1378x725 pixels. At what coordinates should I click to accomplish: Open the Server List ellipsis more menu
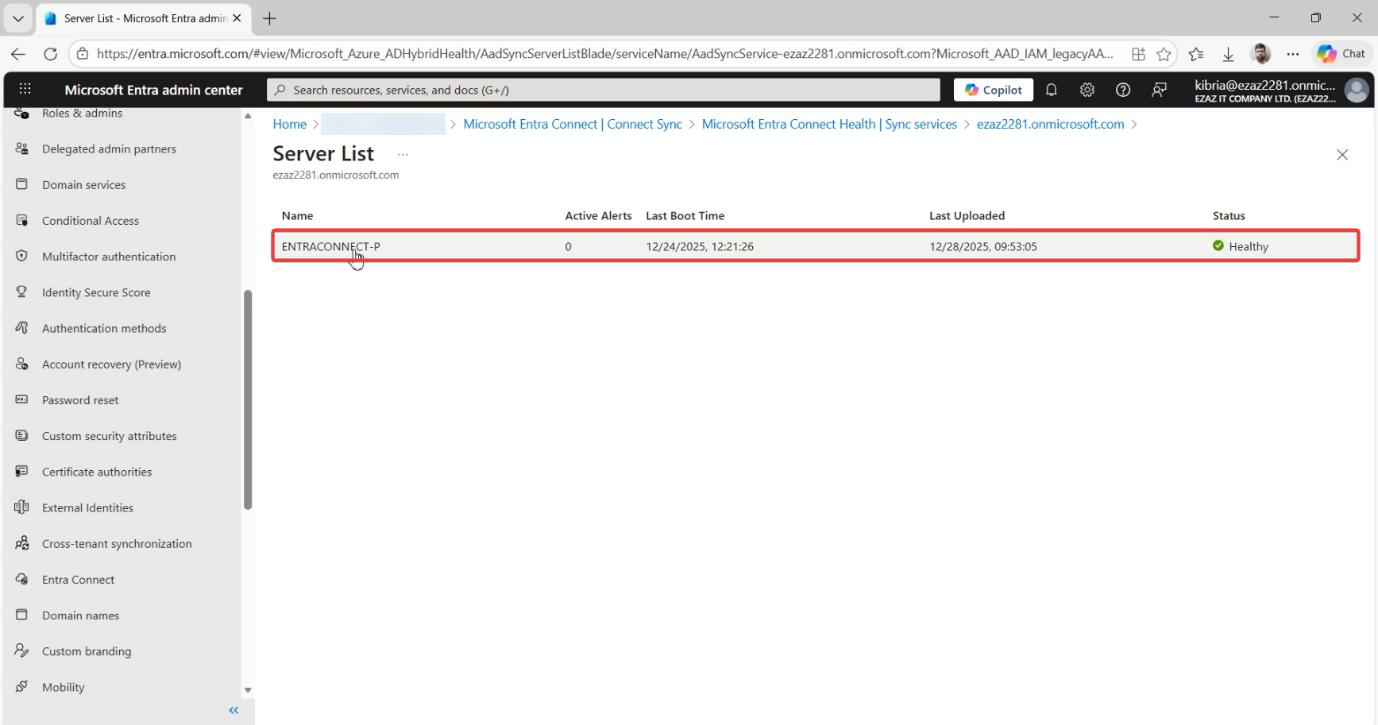click(x=403, y=154)
